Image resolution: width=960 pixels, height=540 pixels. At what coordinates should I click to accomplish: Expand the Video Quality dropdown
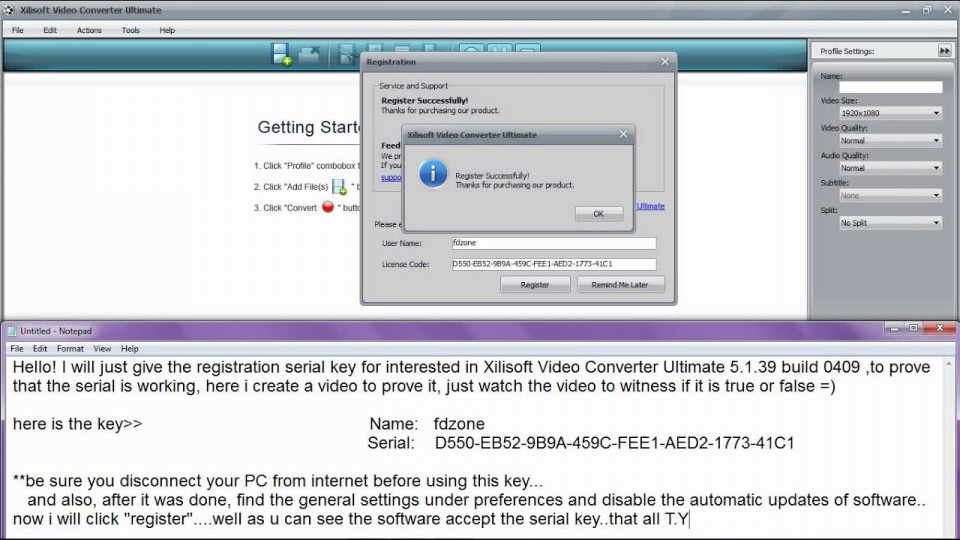tap(890, 140)
